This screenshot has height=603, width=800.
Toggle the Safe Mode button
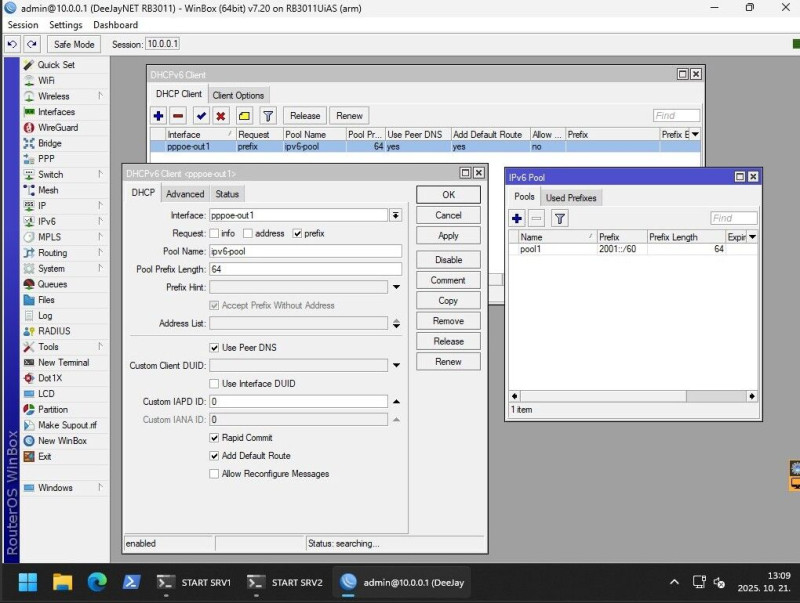click(x=74, y=44)
